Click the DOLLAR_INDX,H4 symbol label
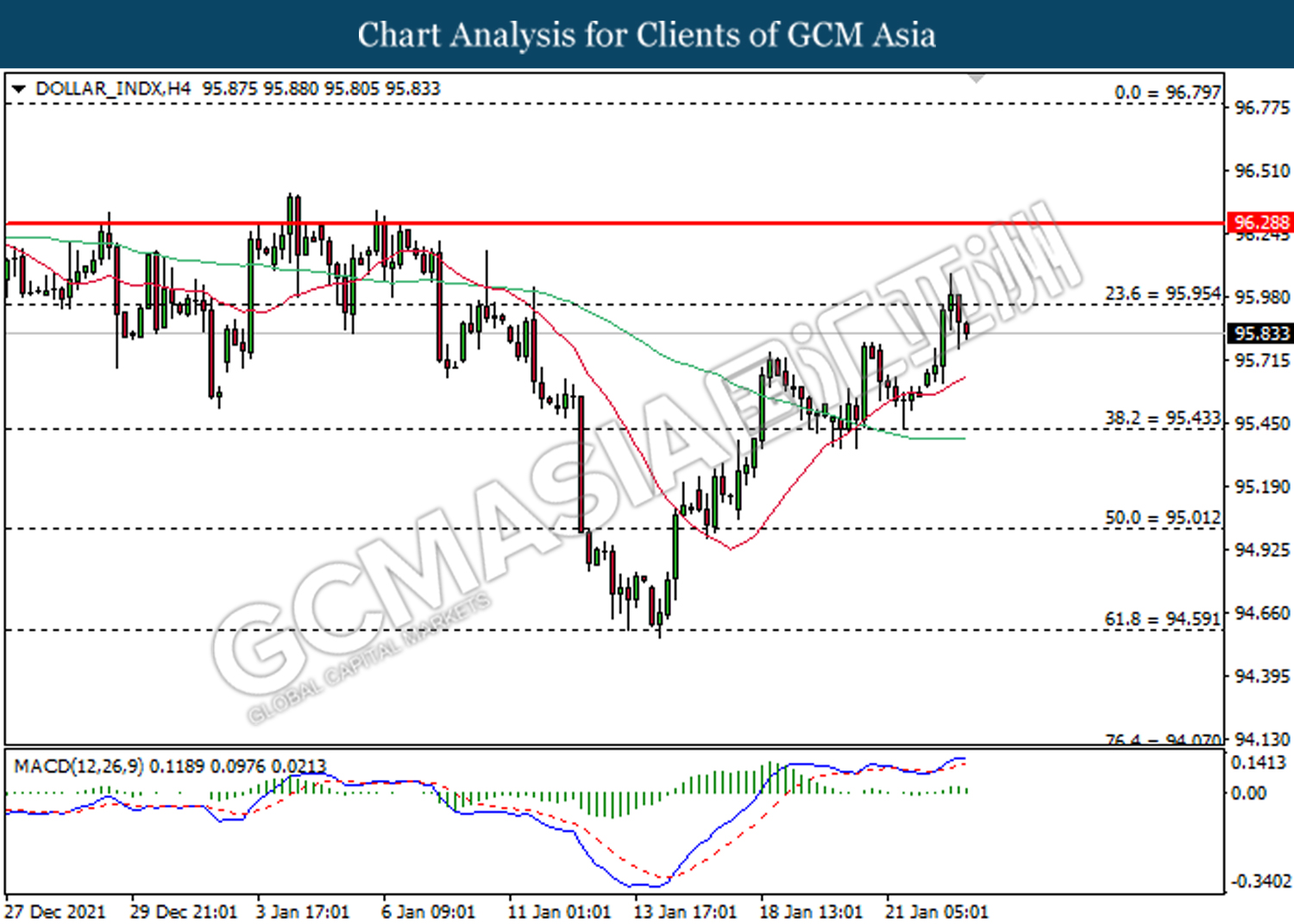 coord(113,89)
